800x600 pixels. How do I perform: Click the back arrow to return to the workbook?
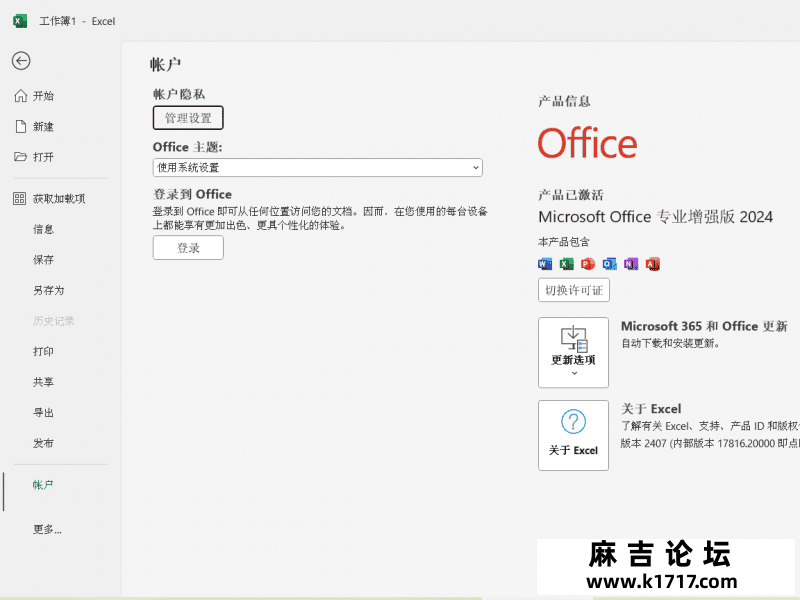click(21, 61)
